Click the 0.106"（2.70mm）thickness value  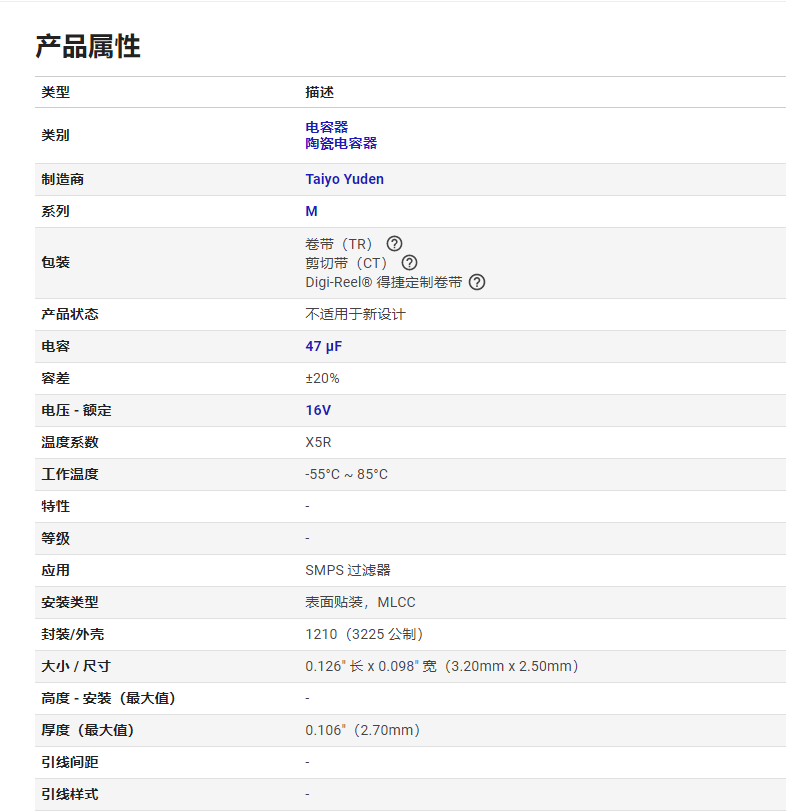(362, 730)
